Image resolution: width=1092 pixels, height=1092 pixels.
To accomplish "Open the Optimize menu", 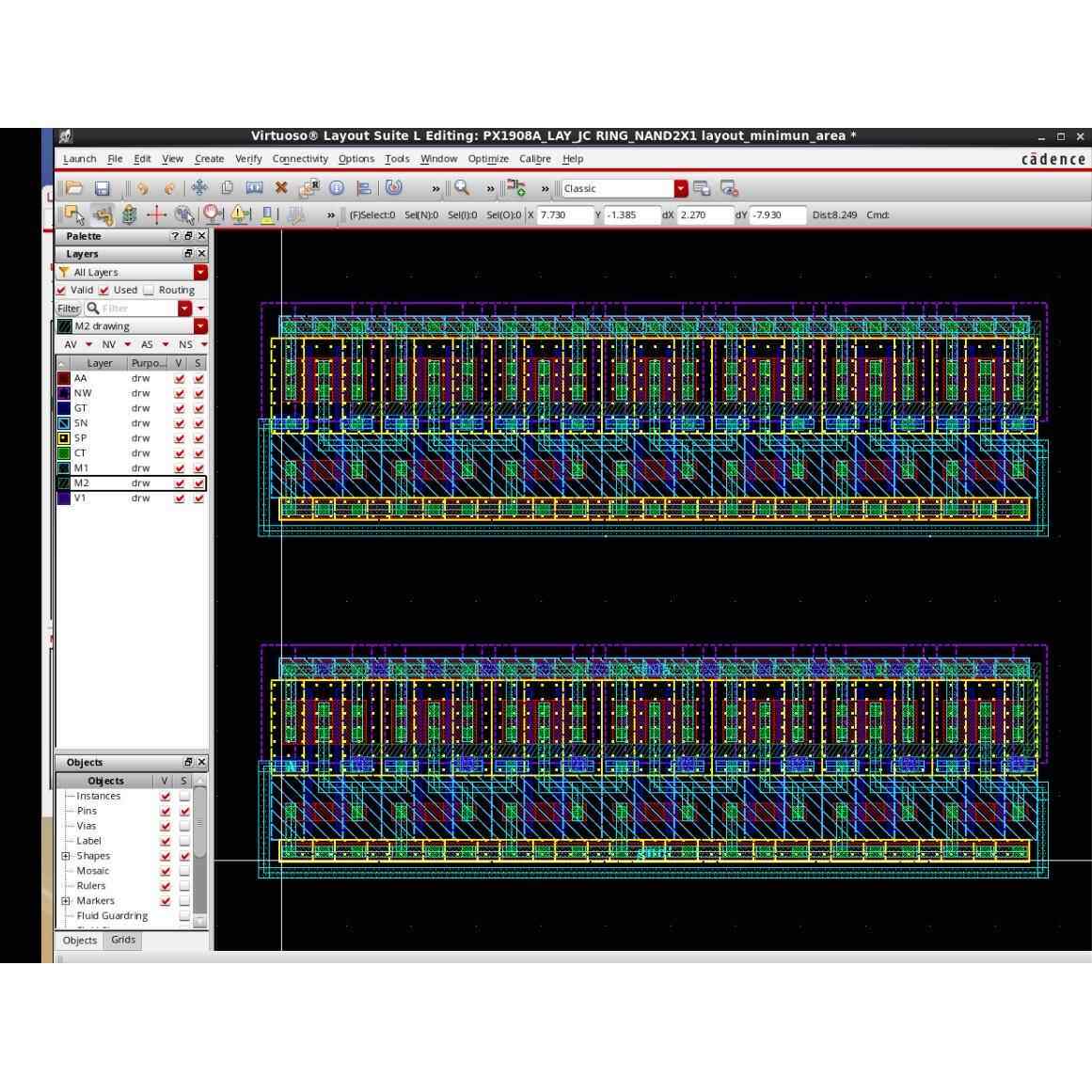I will tap(488, 159).
